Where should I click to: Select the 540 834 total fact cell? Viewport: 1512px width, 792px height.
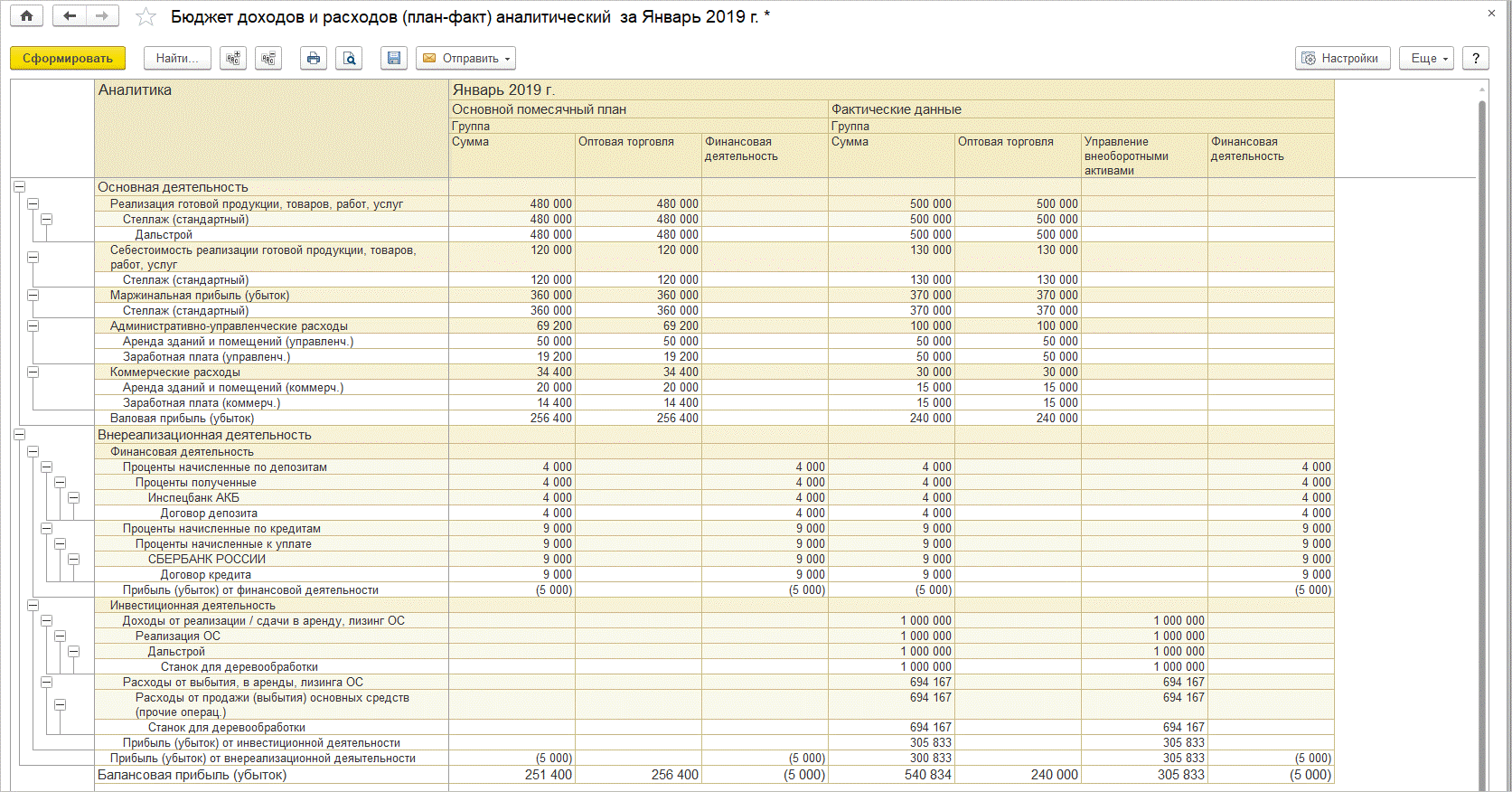tap(891, 775)
